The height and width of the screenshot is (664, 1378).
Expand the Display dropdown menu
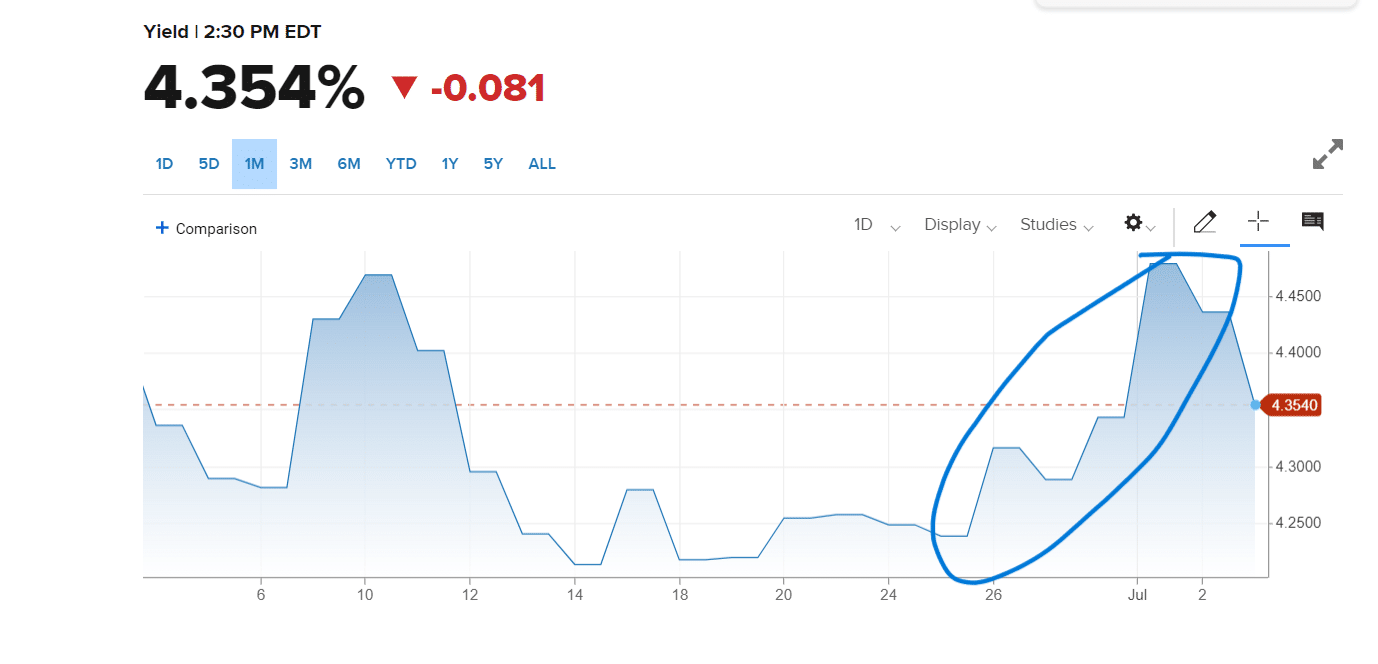960,225
